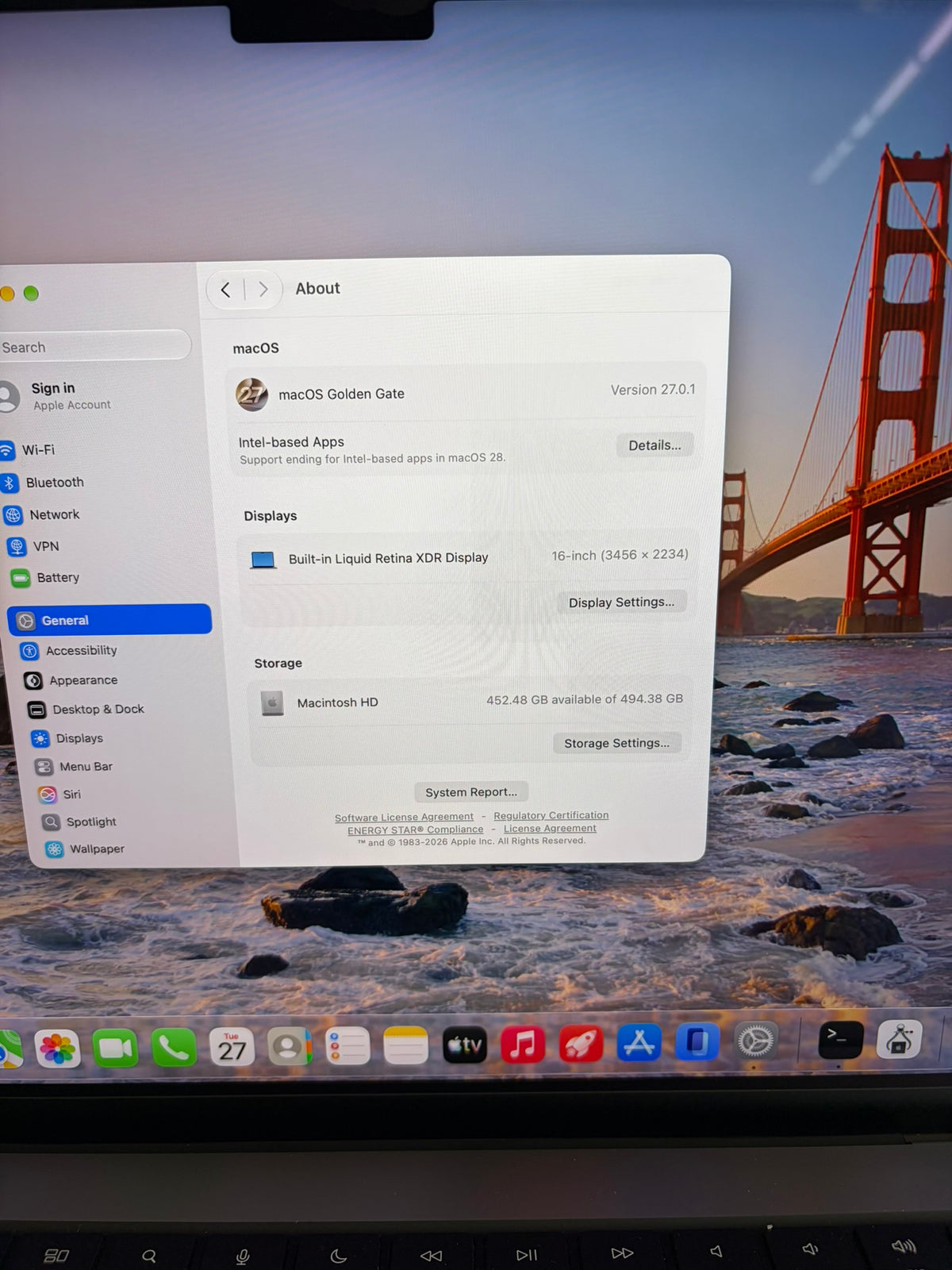
Task: Click Sign in Apple Account
Action: [x=56, y=395]
